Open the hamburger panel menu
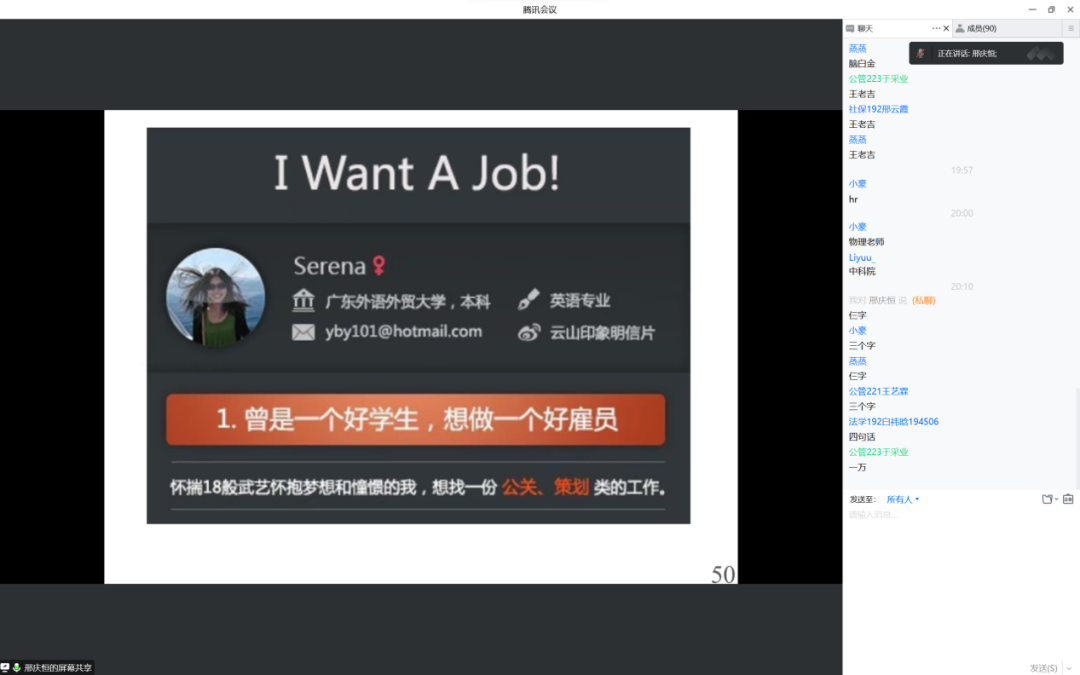The image size is (1080, 675). pos(1070,29)
